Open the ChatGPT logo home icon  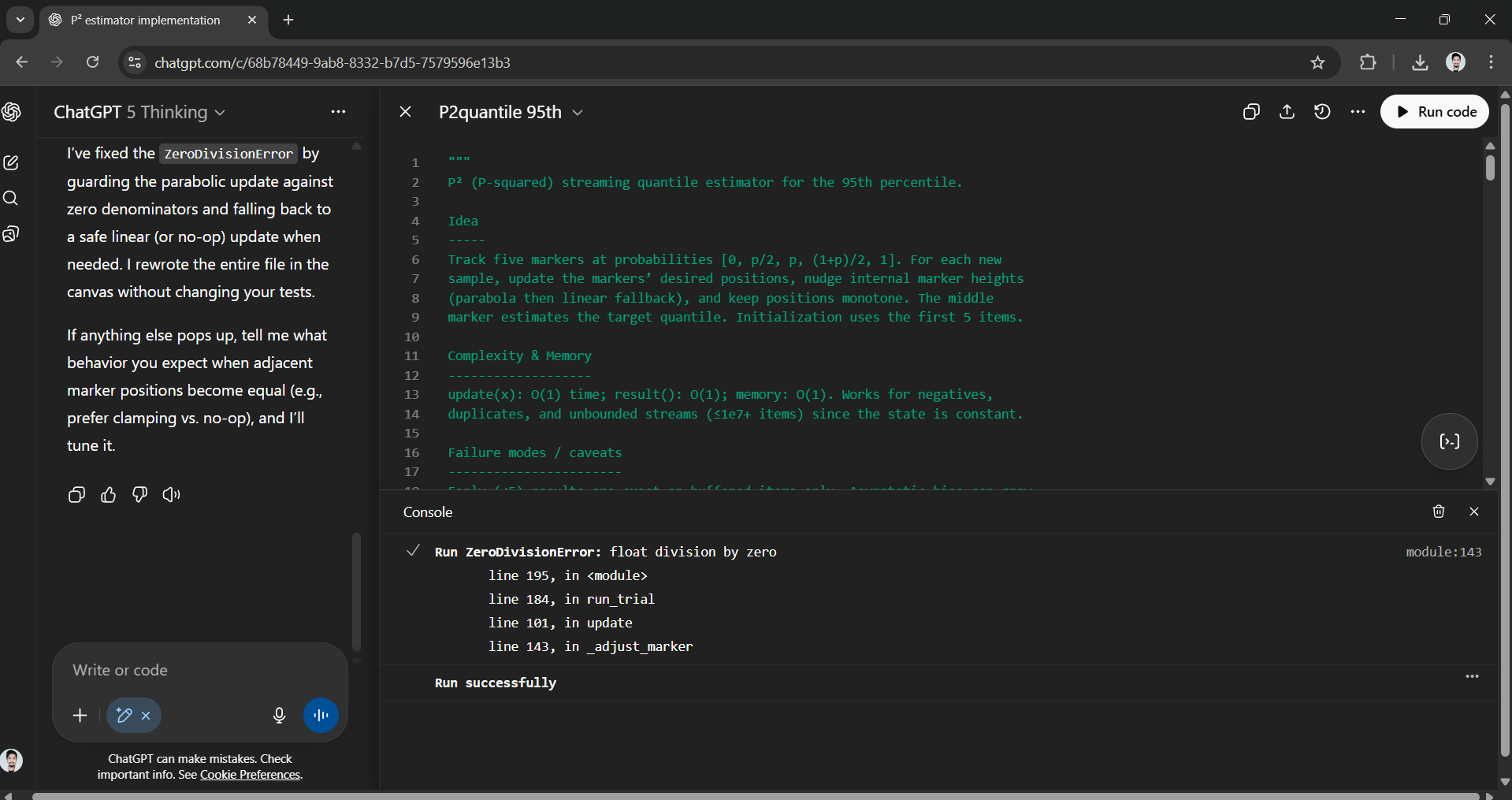click(12, 112)
